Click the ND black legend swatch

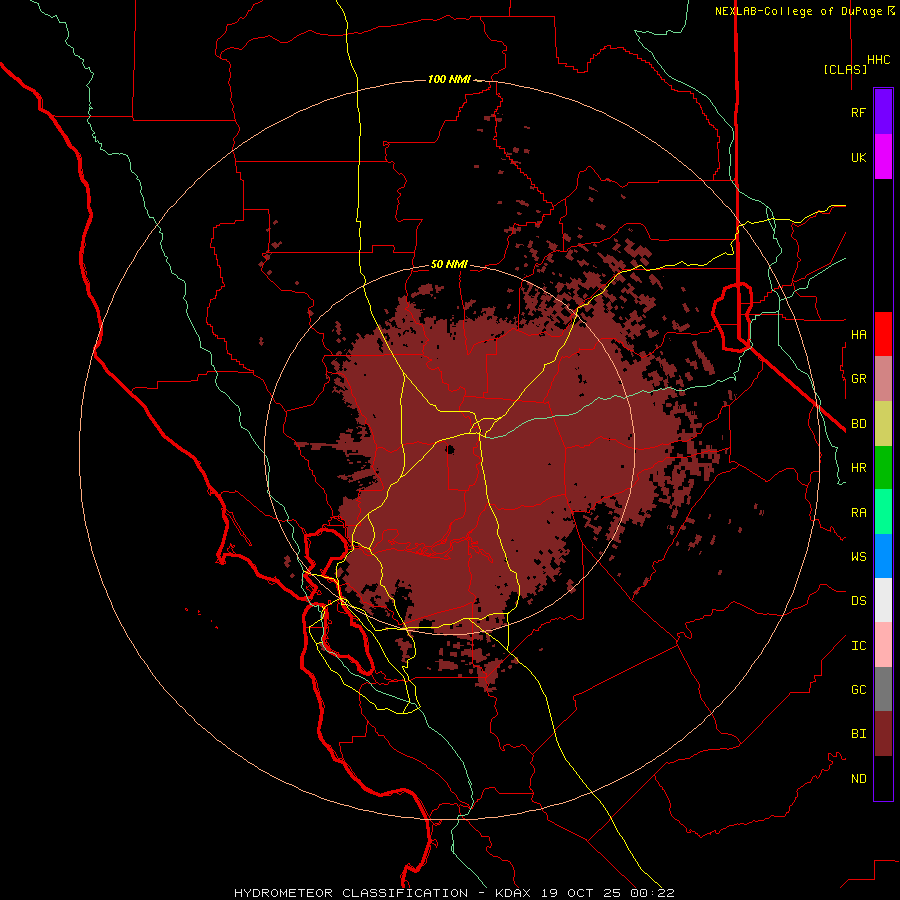click(x=883, y=778)
